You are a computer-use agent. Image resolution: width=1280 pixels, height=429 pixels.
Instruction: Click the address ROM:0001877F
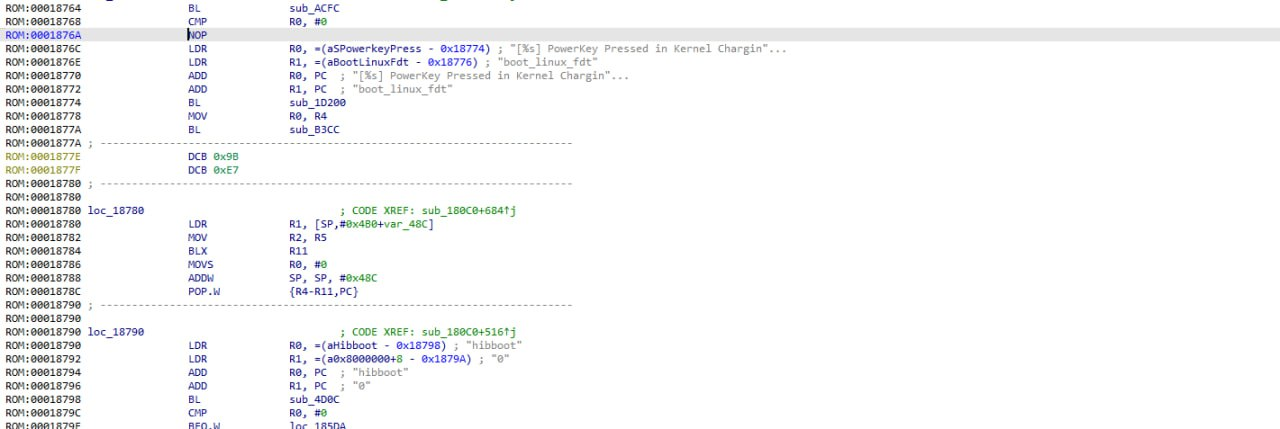pyautogui.click(x=44, y=171)
